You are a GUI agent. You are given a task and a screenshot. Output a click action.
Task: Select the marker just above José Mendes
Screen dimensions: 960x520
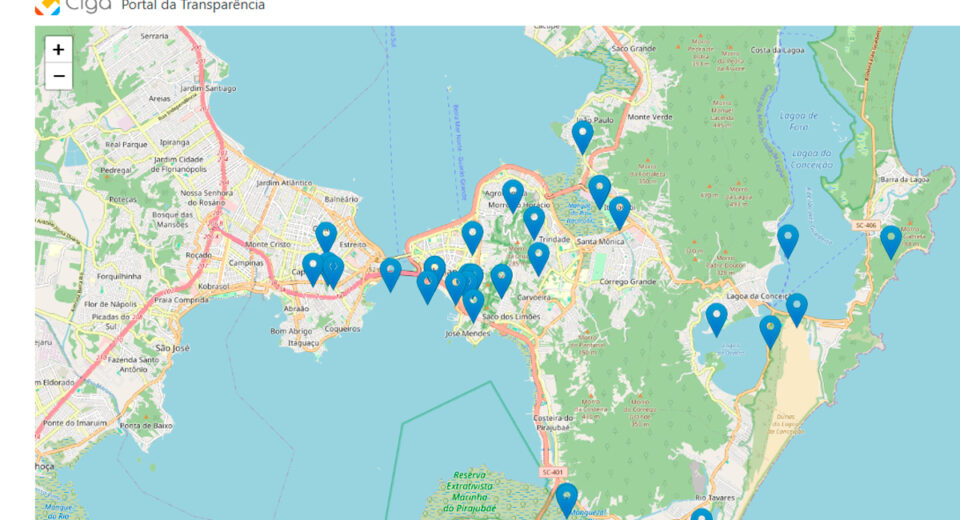coord(473,305)
